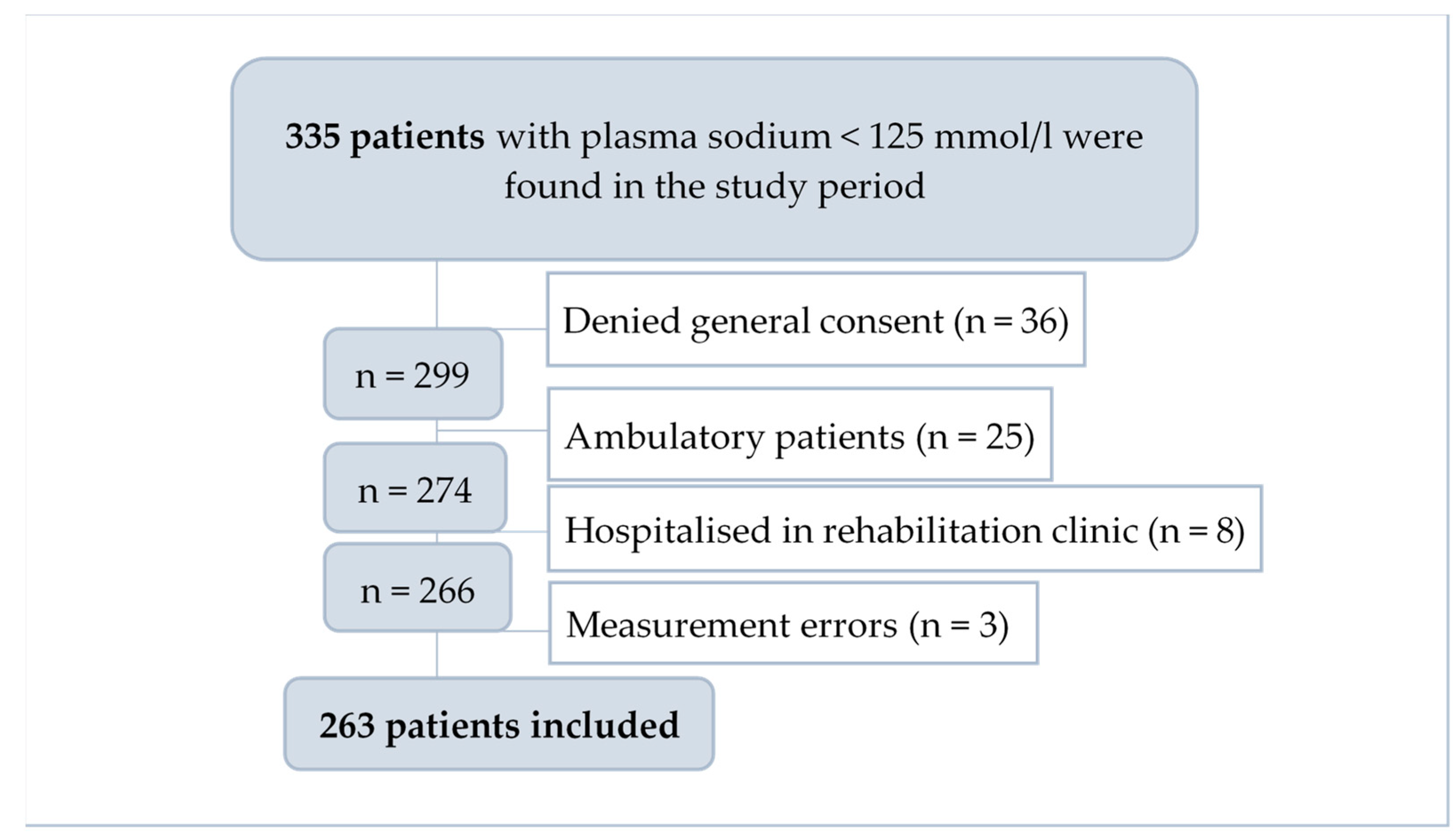Select the "(n = 3)" count text
This screenshot has height=840, width=1456.
pyautogui.click(x=959, y=625)
